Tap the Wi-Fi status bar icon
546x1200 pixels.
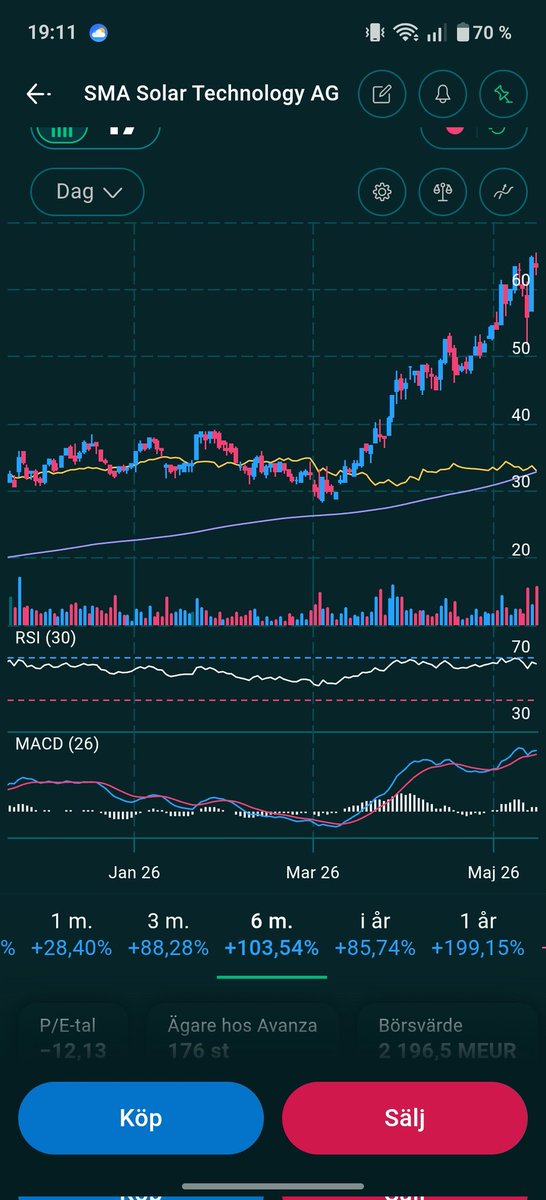click(x=405, y=33)
